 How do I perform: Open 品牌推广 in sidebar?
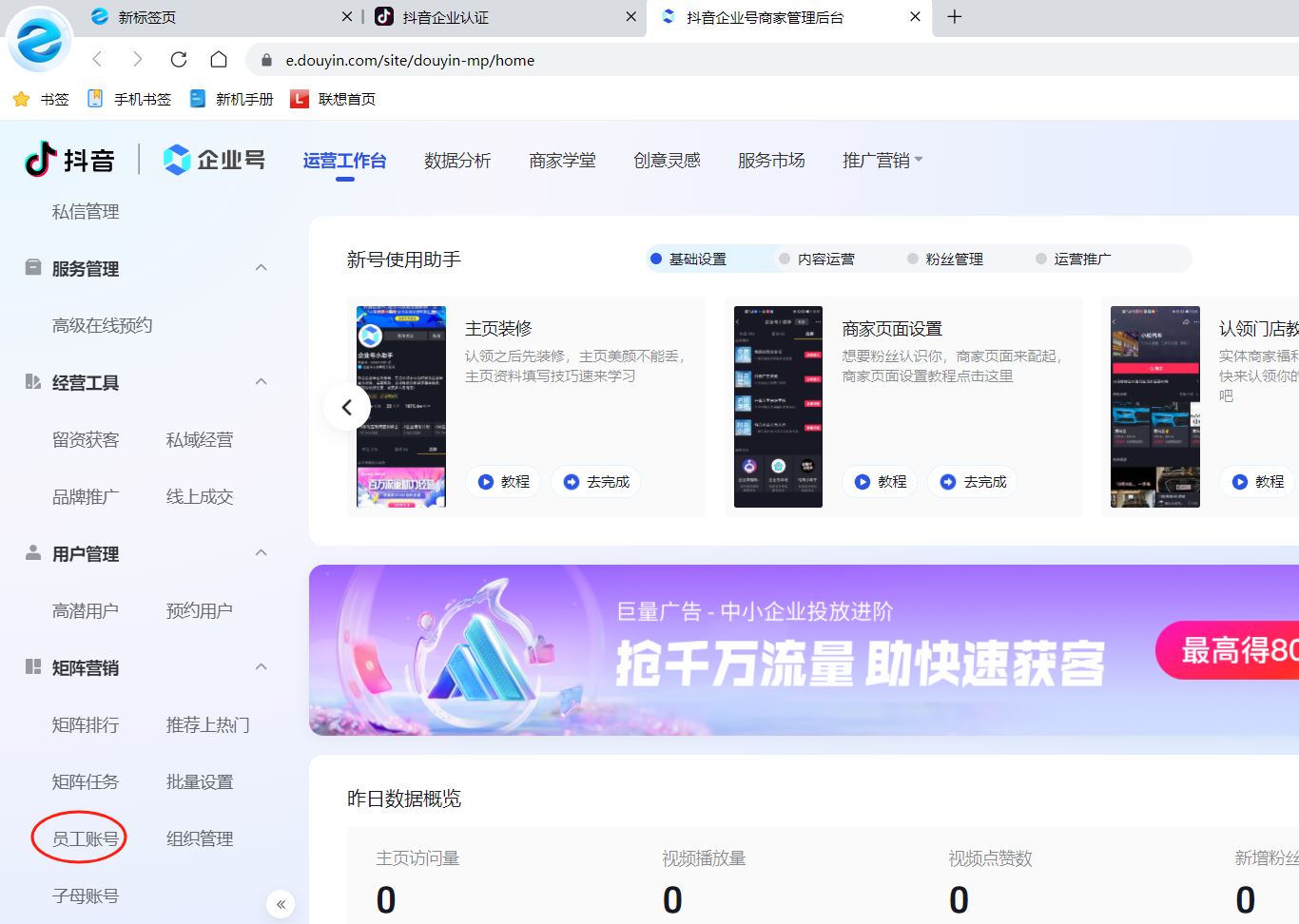86,497
